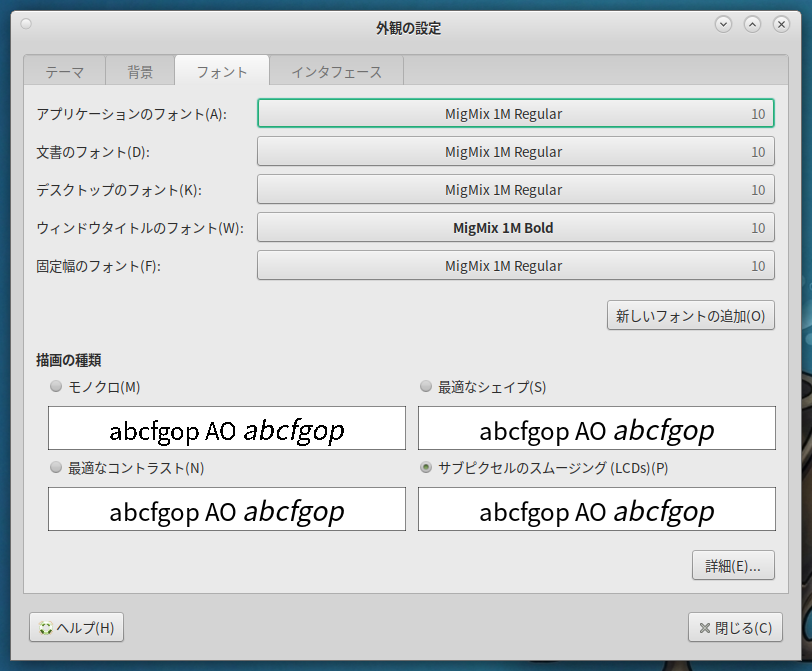Click the デスクトップのフォント(K): label

point(119,189)
